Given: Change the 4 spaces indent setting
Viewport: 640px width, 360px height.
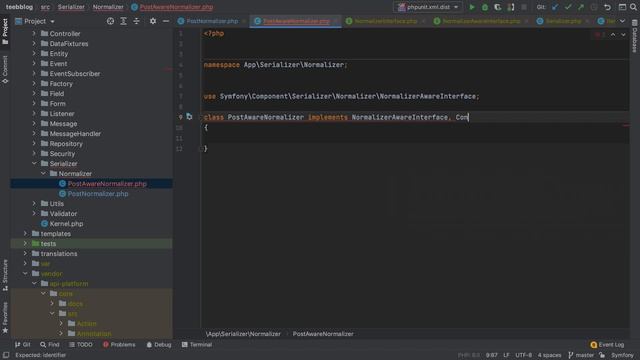Looking at the screenshot, I should (x=549, y=355).
